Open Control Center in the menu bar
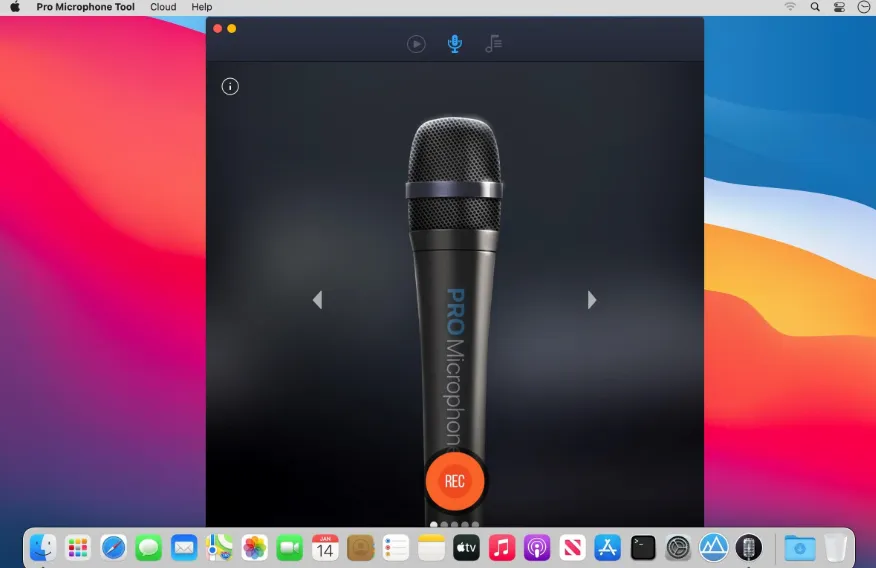 (839, 7)
